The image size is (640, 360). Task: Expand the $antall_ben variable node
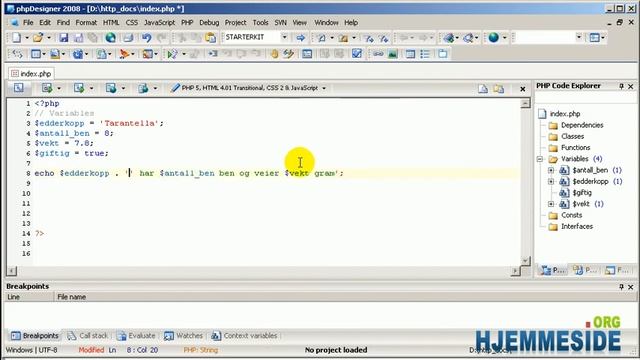click(551, 170)
